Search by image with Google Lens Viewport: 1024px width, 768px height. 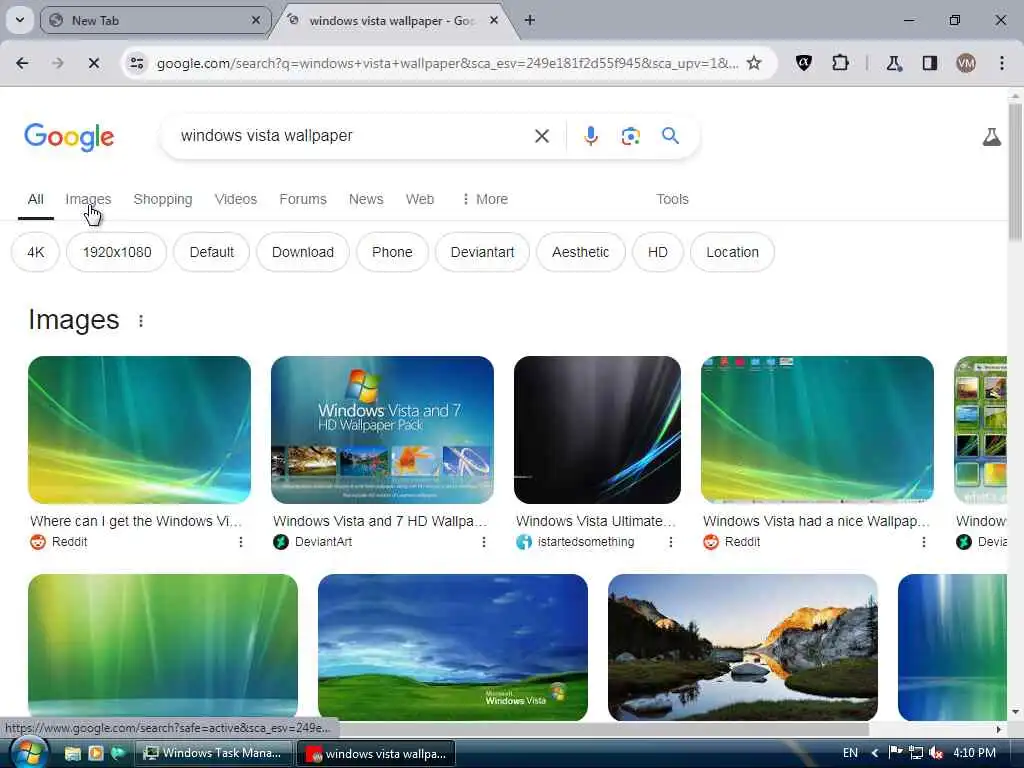point(631,136)
